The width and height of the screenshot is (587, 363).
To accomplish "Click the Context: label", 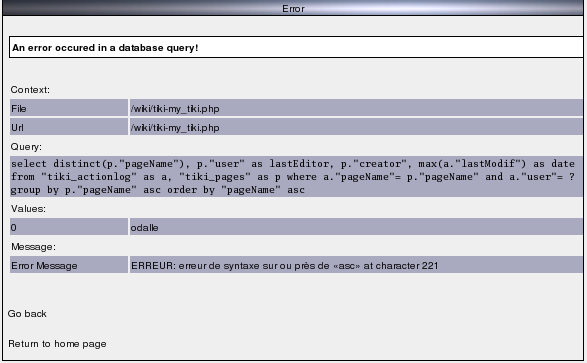I will [30, 90].
